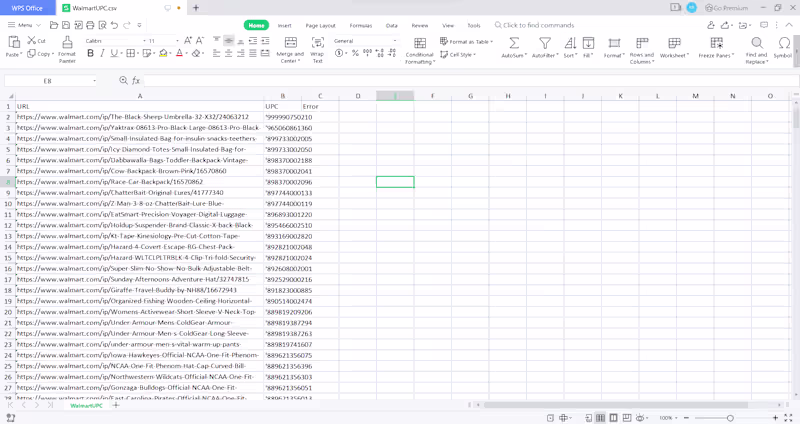This screenshot has height=424, width=800.
Task: Apply red font color
Action: (179, 53)
